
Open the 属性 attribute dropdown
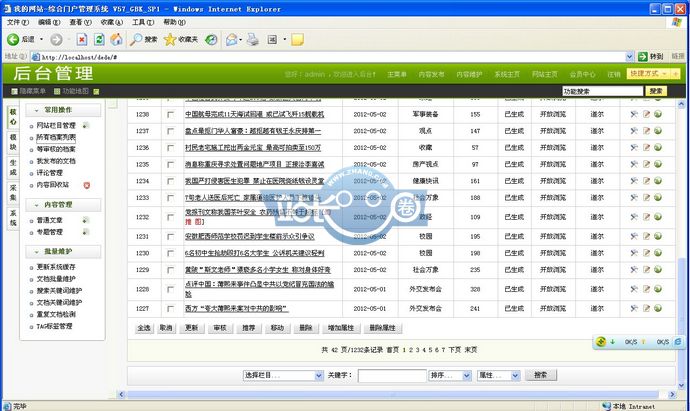coord(499,375)
